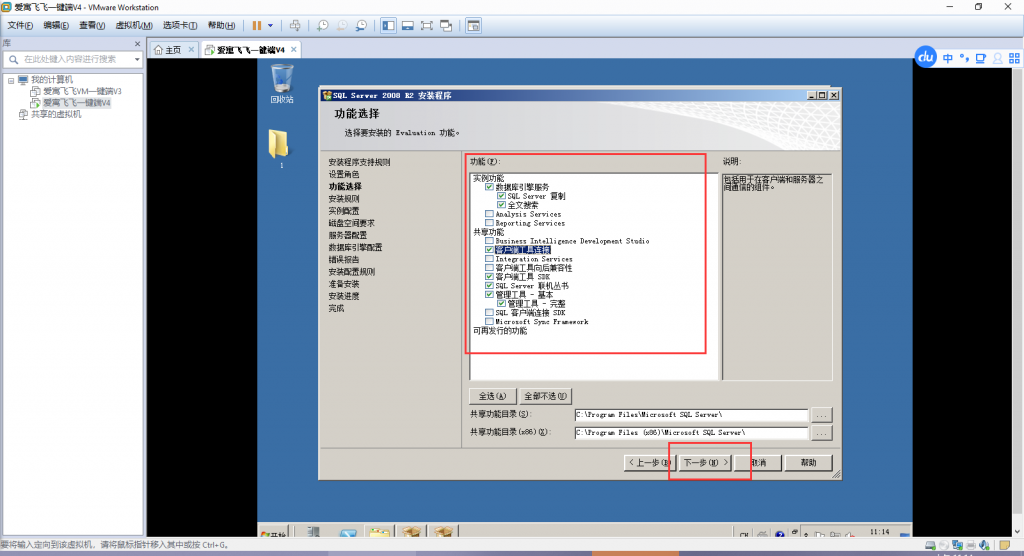Open the 帮助(H) menu
The image size is (1024, 556).
click(x=221, y=25)
